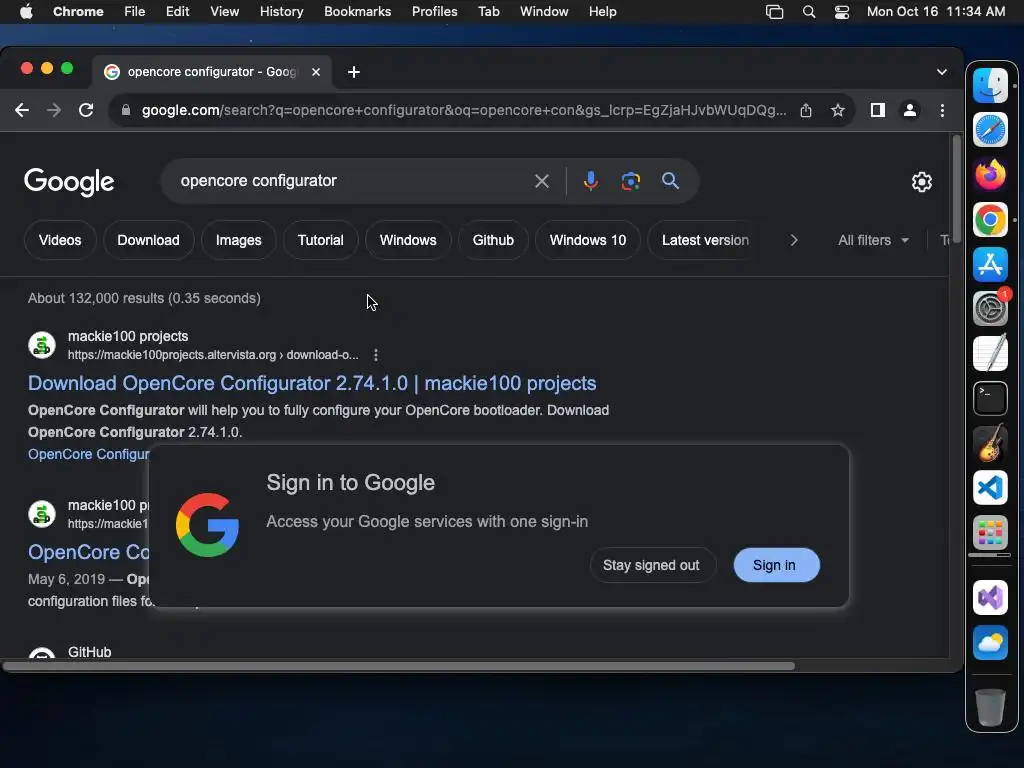This screenshot has height=768, width=1024.
Task: Open the Window menu
Action: (x=543, y=12)
